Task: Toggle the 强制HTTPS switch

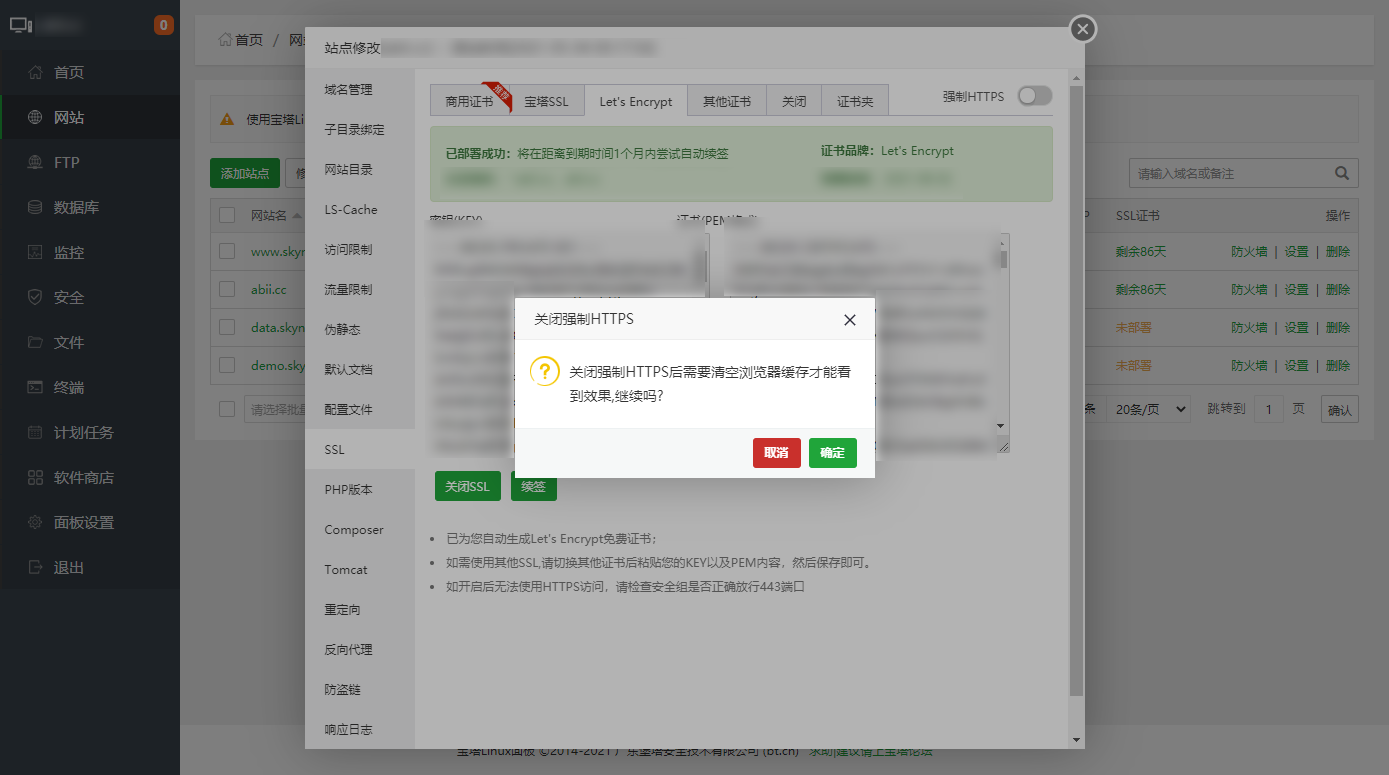Action: click(x=1035, y=96)
